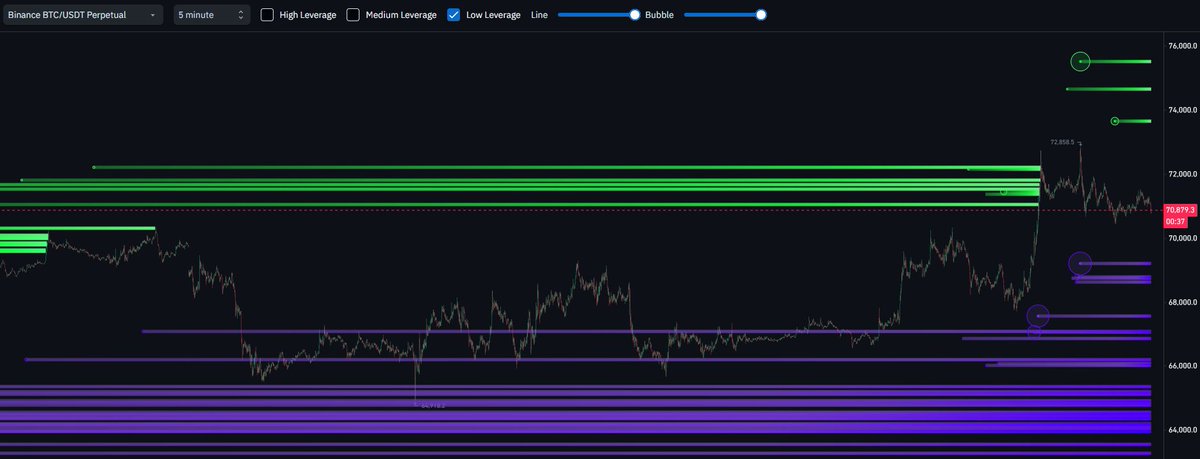Click the Line slider handle
1200x459 pixels.
click(635, 15)
